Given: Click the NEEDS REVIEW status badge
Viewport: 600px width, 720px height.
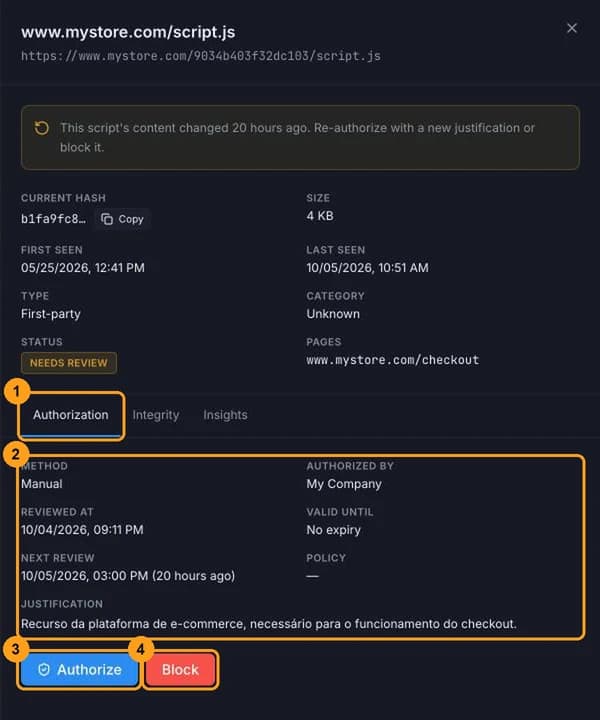Looking at the screenshot, I should pyautogui.click(x=69, y=363).
